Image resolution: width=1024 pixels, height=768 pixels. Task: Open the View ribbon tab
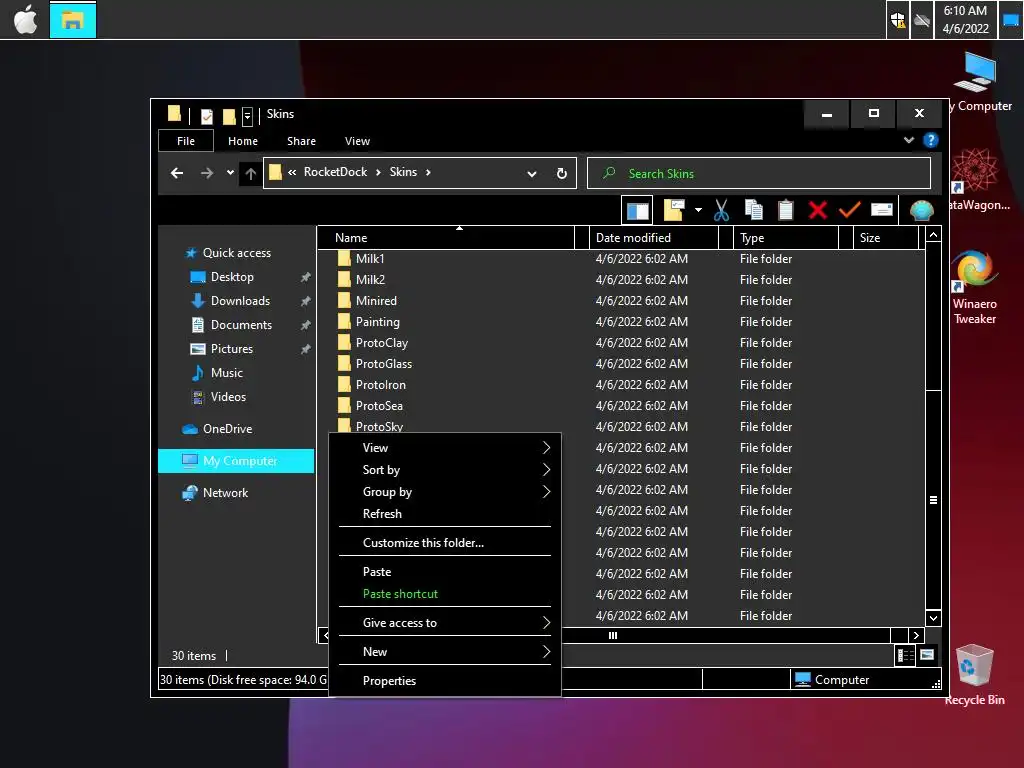pyautogui.click(x=357, y=141)
